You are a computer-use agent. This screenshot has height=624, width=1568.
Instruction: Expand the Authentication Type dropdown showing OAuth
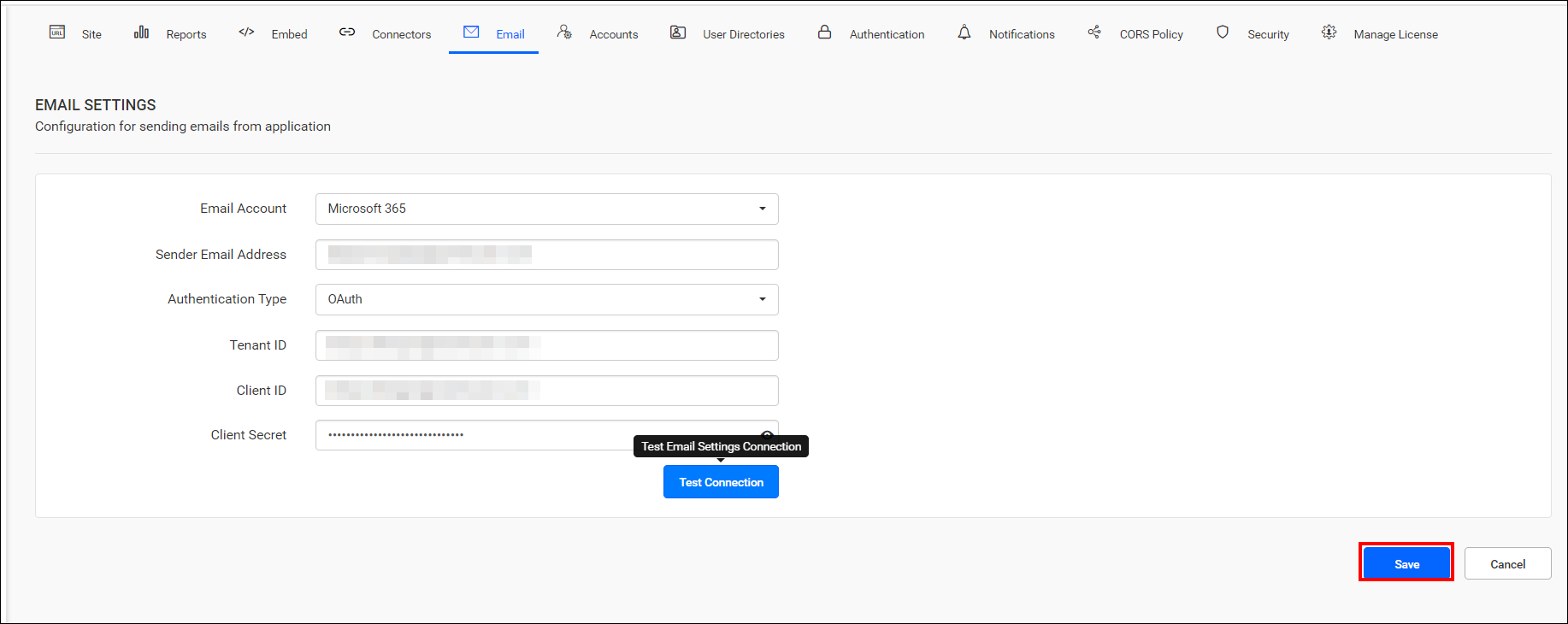[x=547, y=299]
